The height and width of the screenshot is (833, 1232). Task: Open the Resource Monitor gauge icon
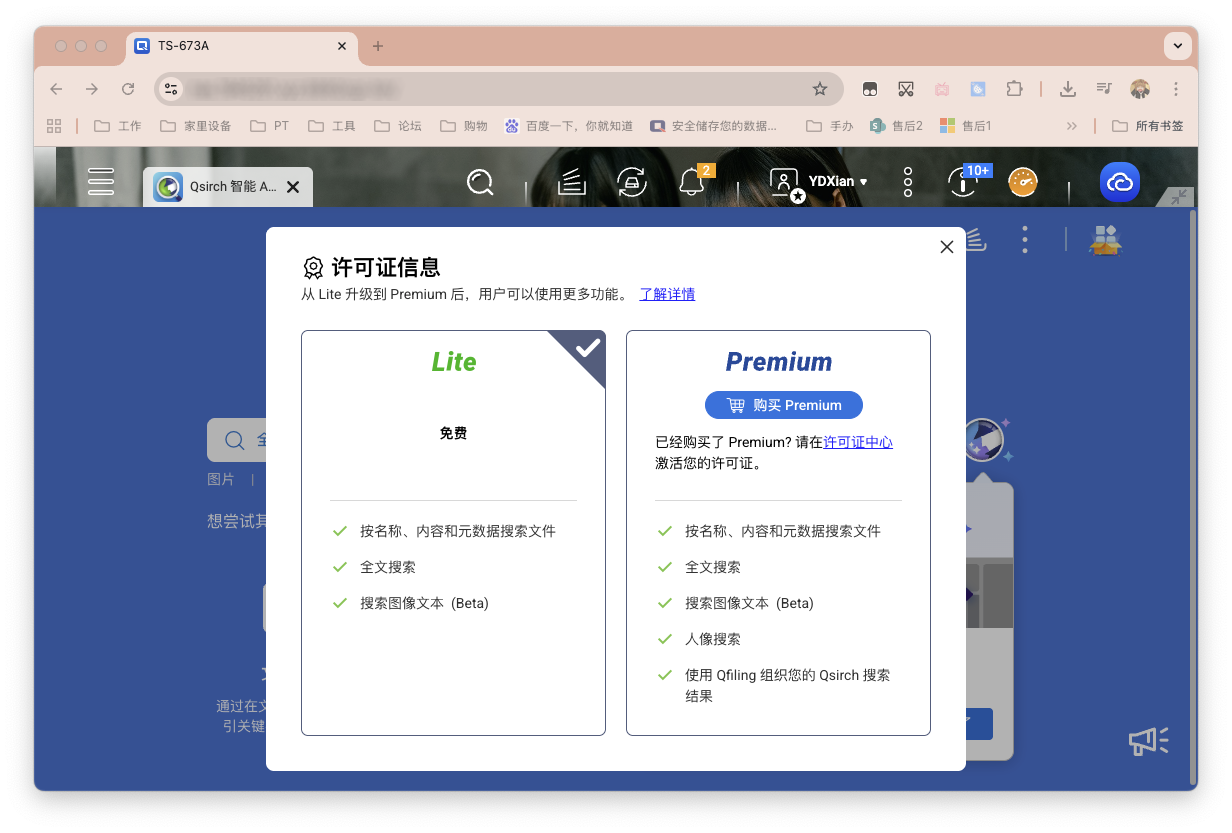pyautogui.click(x=1022, y=182)
